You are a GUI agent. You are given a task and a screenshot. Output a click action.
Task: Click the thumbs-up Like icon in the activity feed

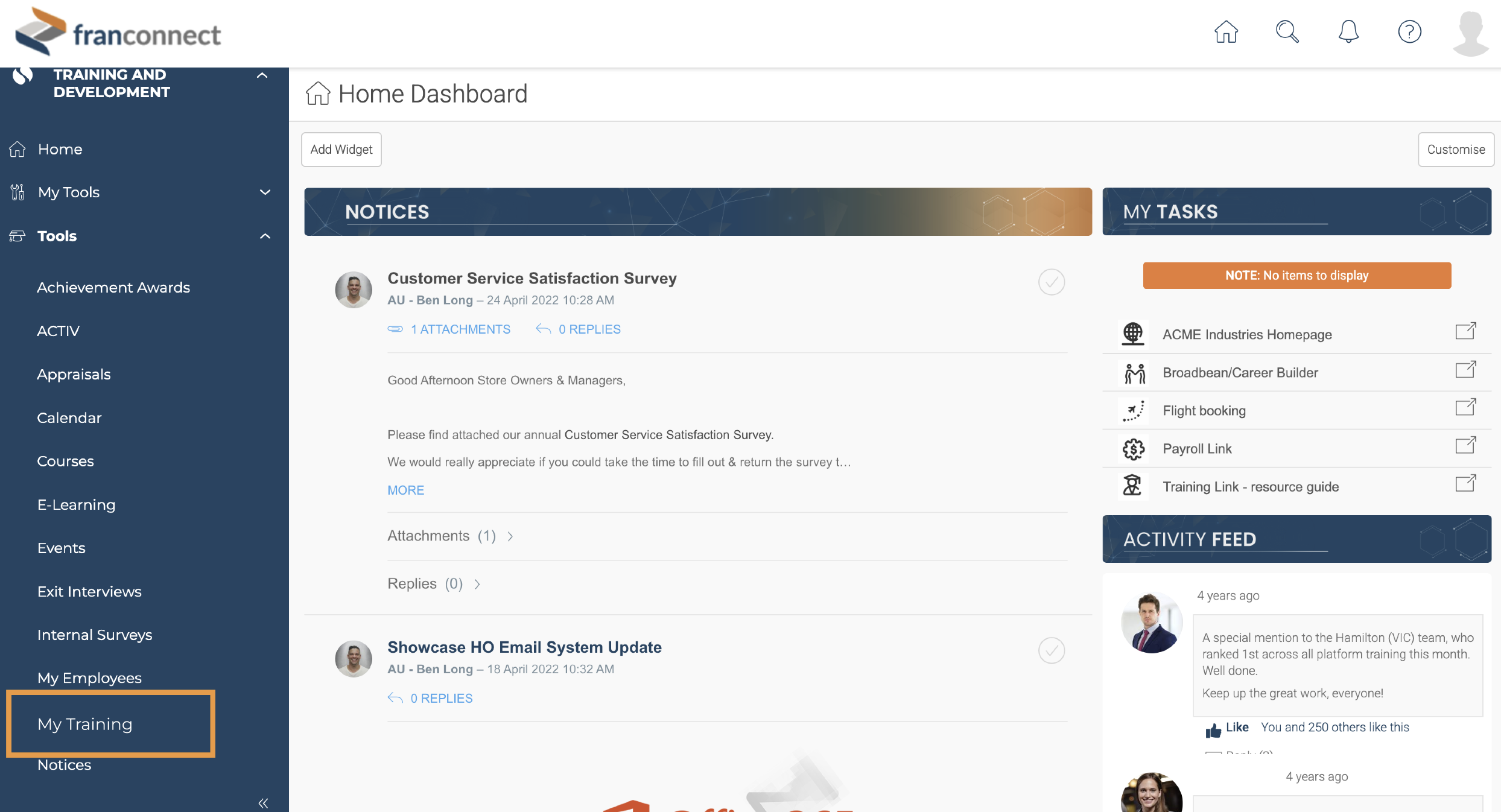point(1213,730)
